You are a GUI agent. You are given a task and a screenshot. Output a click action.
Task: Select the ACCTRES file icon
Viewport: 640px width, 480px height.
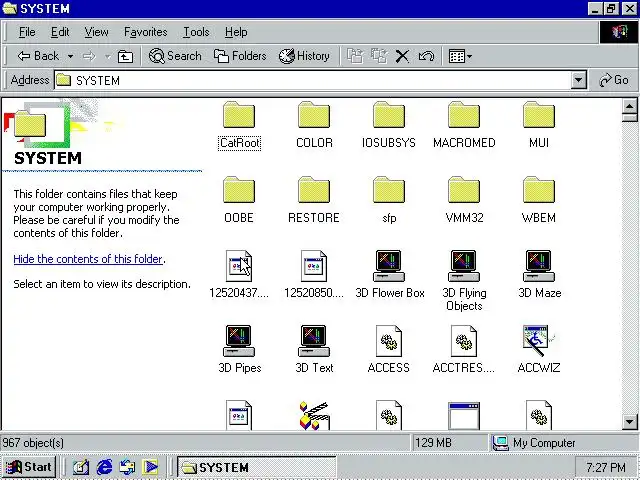pos(464,341)
